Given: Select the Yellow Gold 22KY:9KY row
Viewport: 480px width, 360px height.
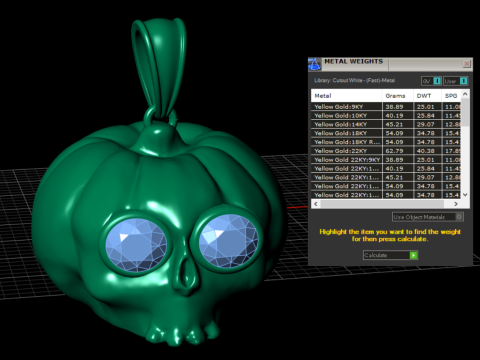Looking at the screenshot, I should tap(387, 160).
